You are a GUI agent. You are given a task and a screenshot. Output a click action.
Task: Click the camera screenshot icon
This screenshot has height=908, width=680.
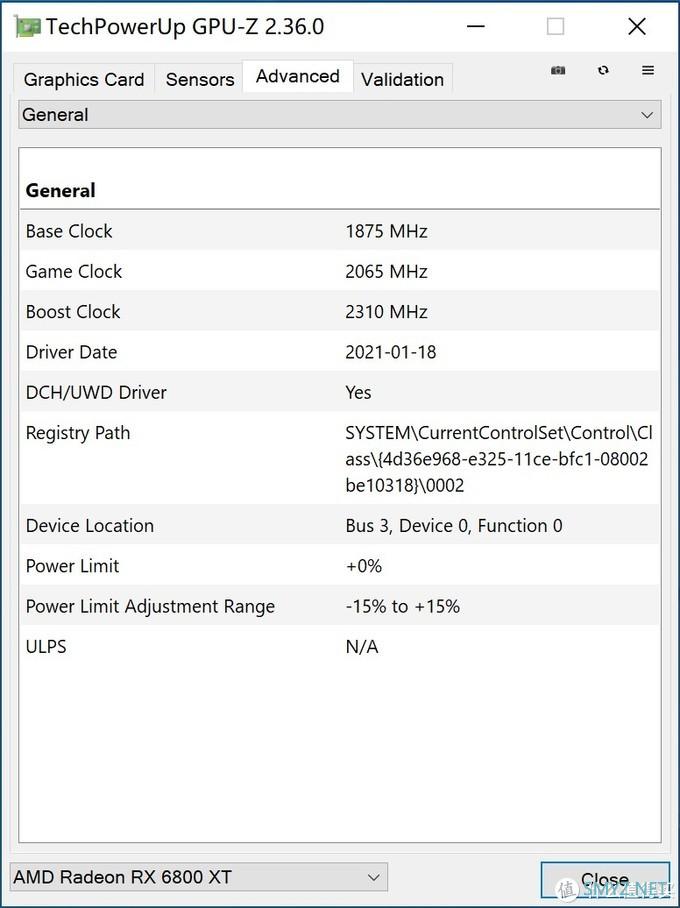558,70
